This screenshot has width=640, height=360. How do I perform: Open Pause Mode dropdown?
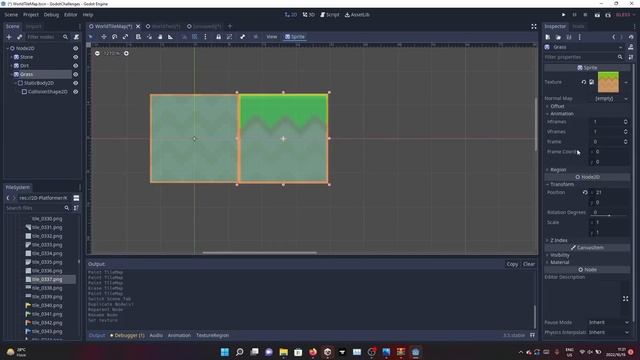tap(609, 322)
